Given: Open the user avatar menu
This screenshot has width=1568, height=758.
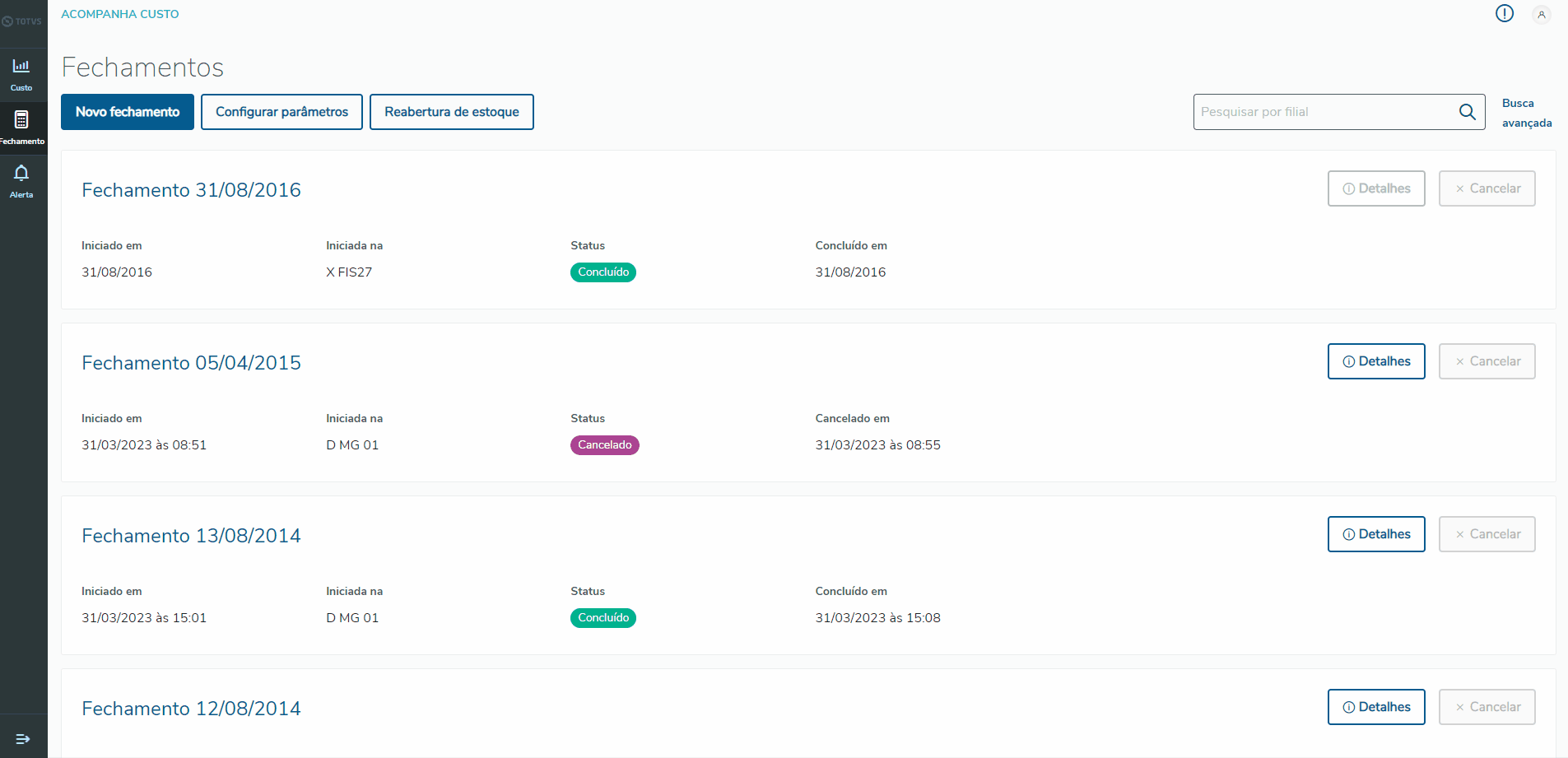Looking at the screenshot, I should pyautogui.click(x=1542, y=14).
